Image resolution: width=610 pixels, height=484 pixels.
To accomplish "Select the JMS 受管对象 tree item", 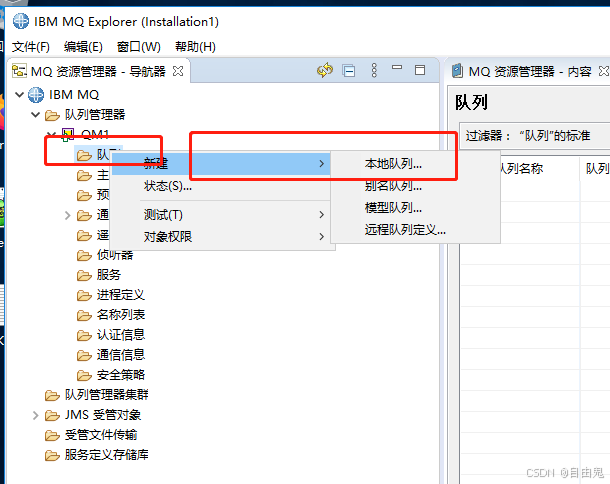I will 103,415.
